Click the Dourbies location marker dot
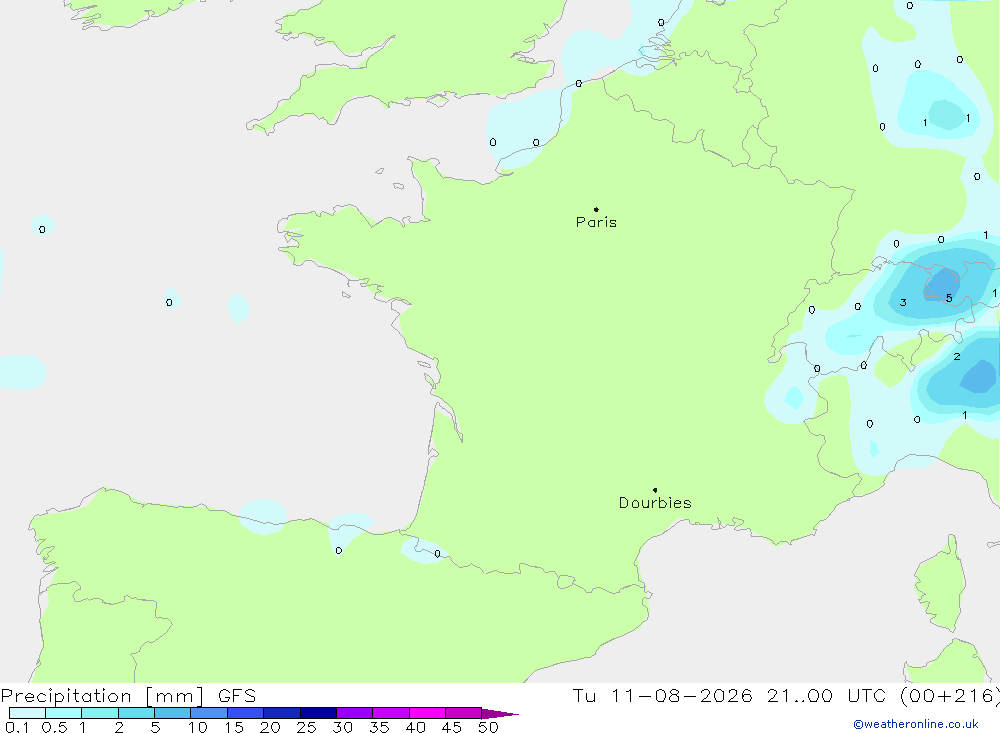1000x733 pixels. (x=655, y=490)
